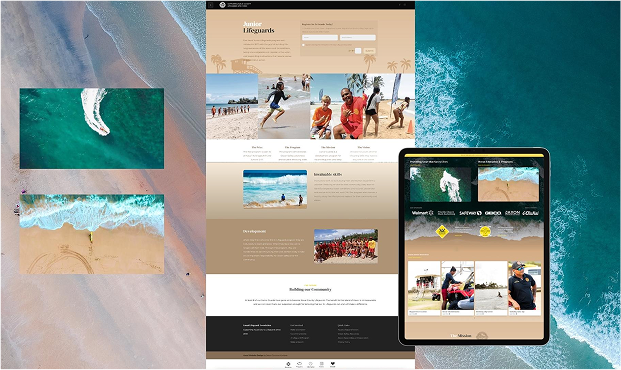The height and width of the screenshot is (370, 621).
Task: Click the website design credit link in brown bar
Action: point(265,355)
